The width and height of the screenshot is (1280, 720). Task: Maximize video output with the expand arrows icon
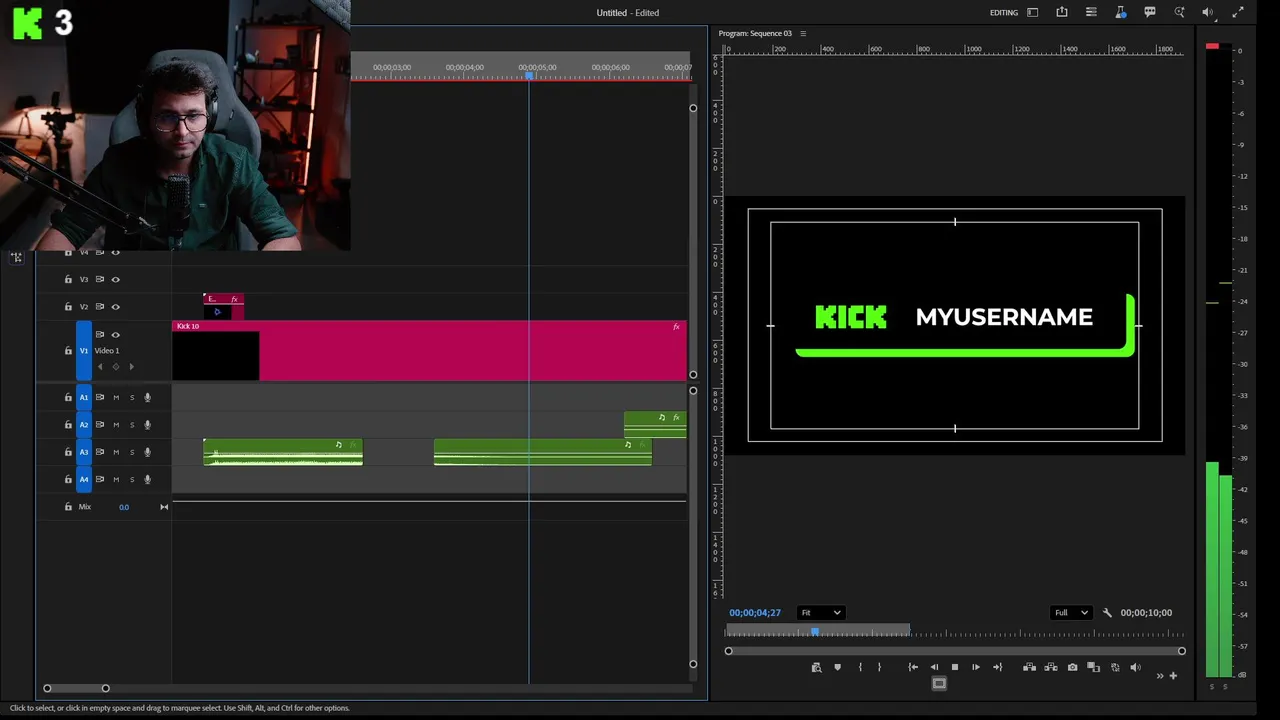point(1238,12)
